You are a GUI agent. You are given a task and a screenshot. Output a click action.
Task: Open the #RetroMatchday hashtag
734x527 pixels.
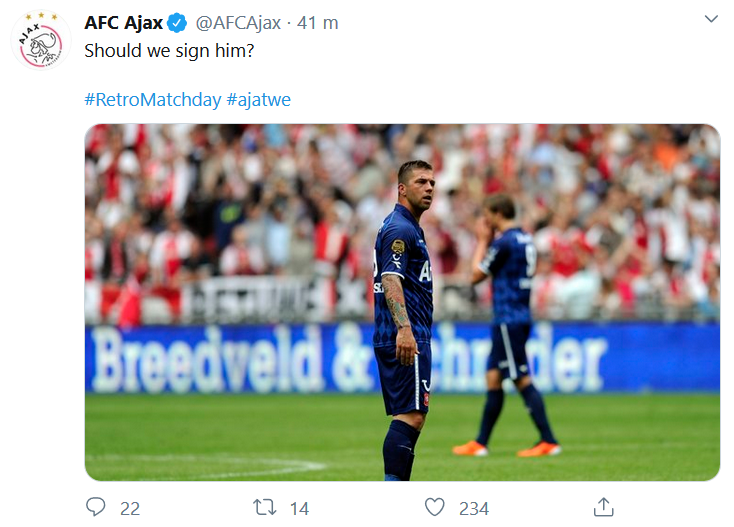(x=152, y=100)
